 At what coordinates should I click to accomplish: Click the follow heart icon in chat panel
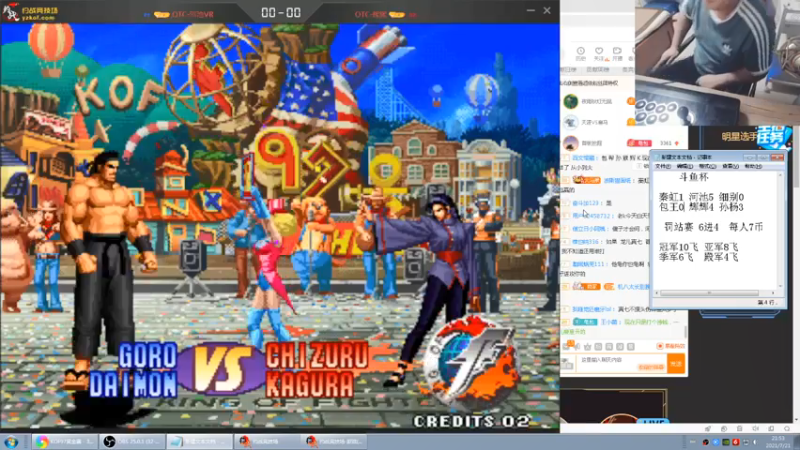[x=599, y=53]
